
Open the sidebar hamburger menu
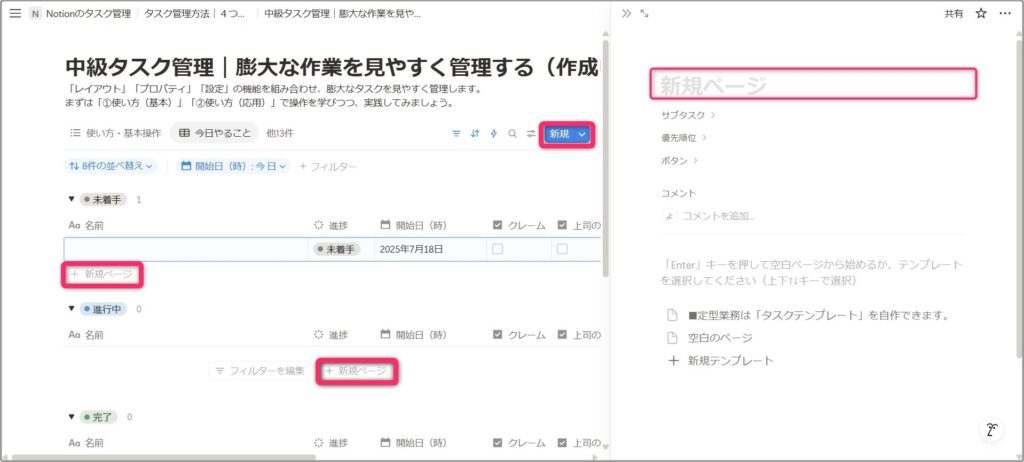pos(16,13)
